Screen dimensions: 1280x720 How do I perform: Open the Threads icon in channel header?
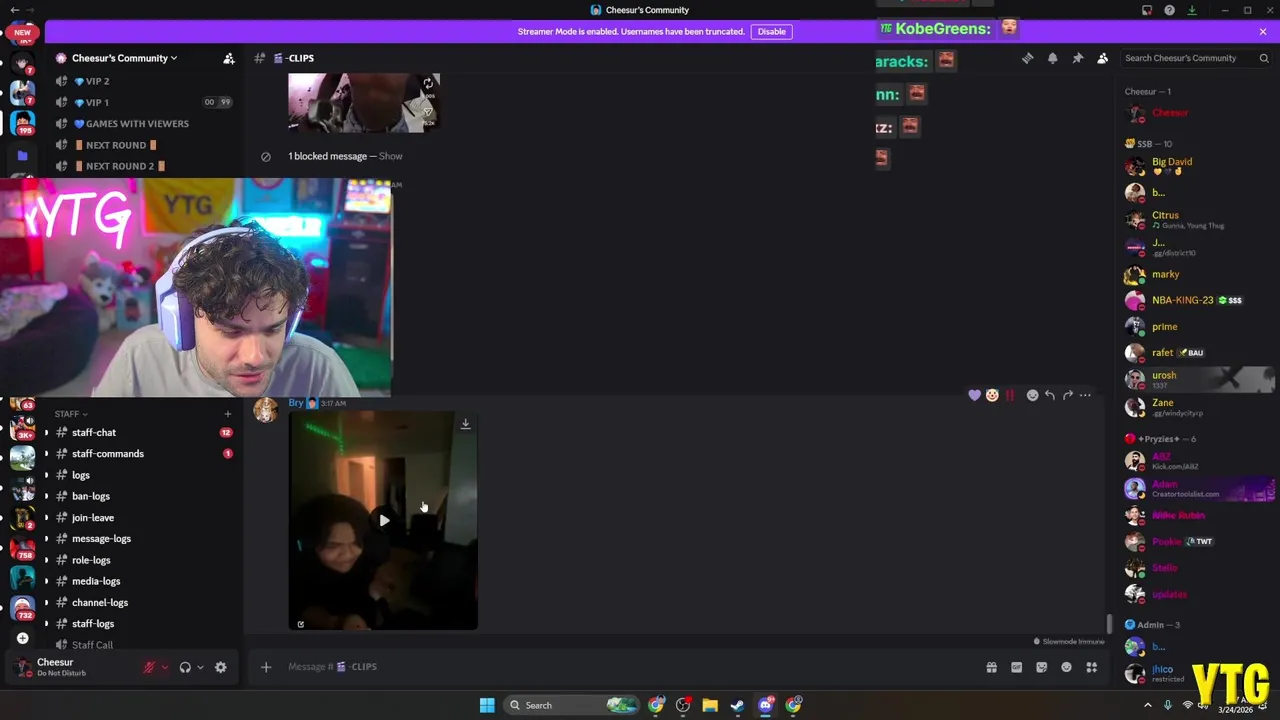point(1027,58)
